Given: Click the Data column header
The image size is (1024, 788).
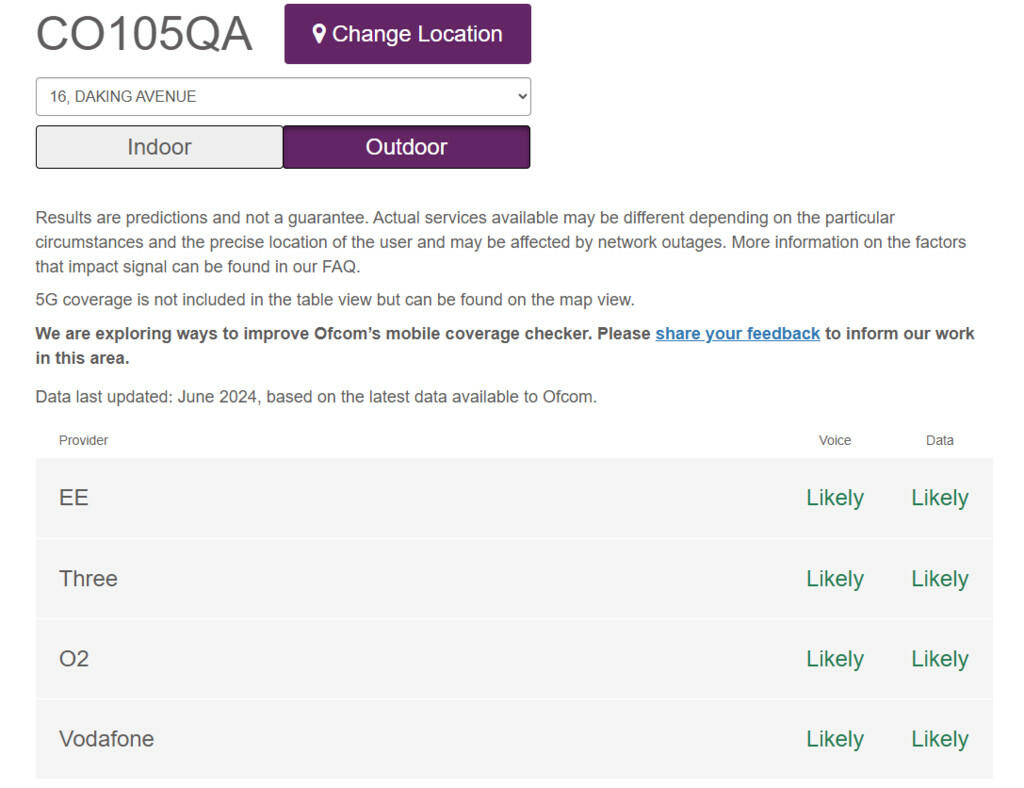Looking at the screenshot, I should pyautogui.click(x=939, y=440).
